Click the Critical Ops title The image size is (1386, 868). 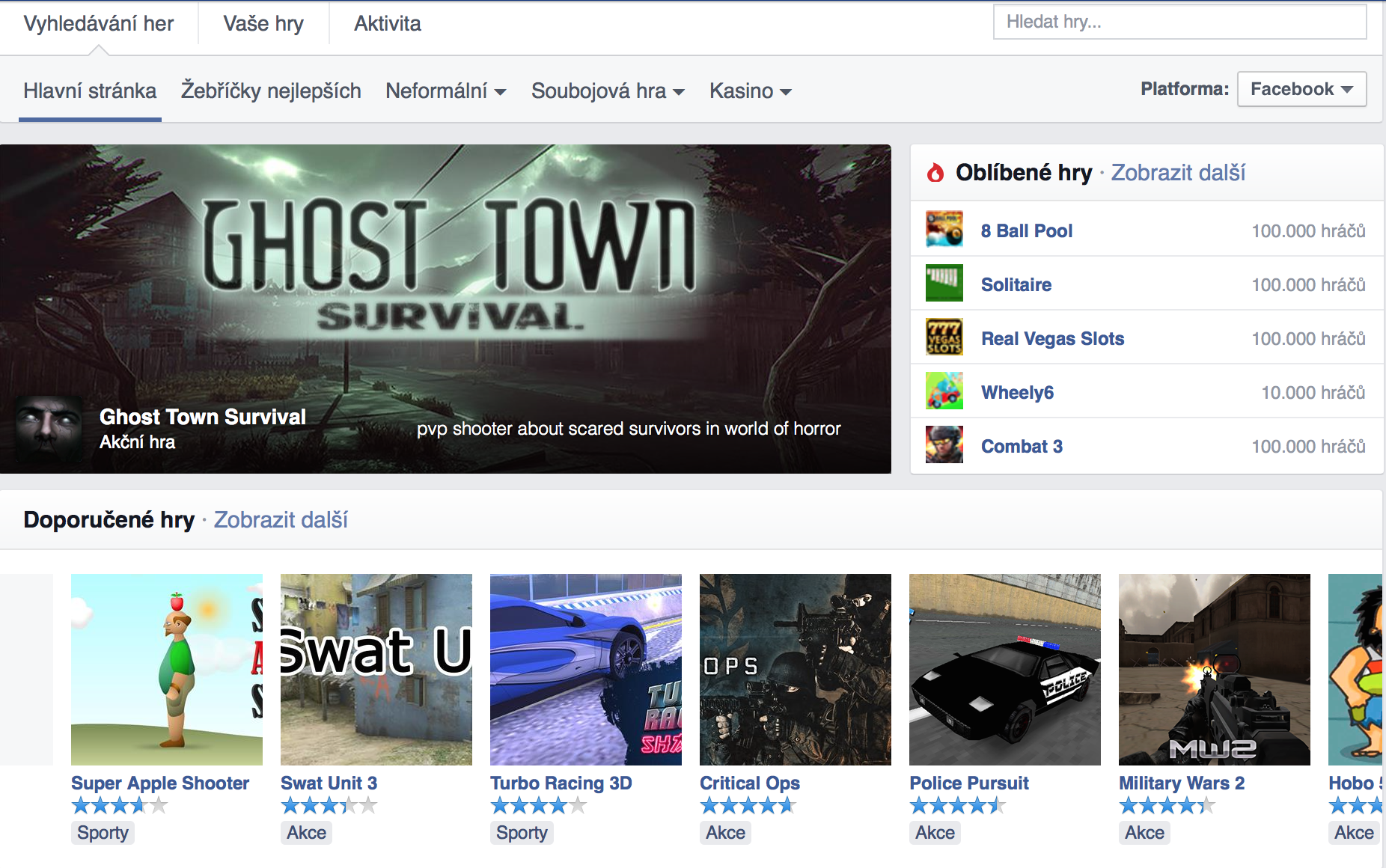[x=750, y=783]
